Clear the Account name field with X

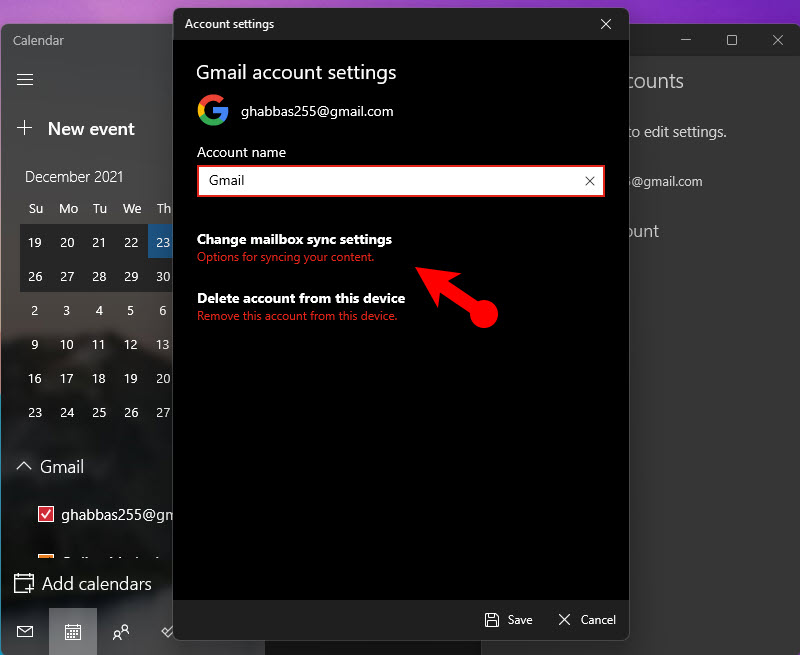point(590,181)
